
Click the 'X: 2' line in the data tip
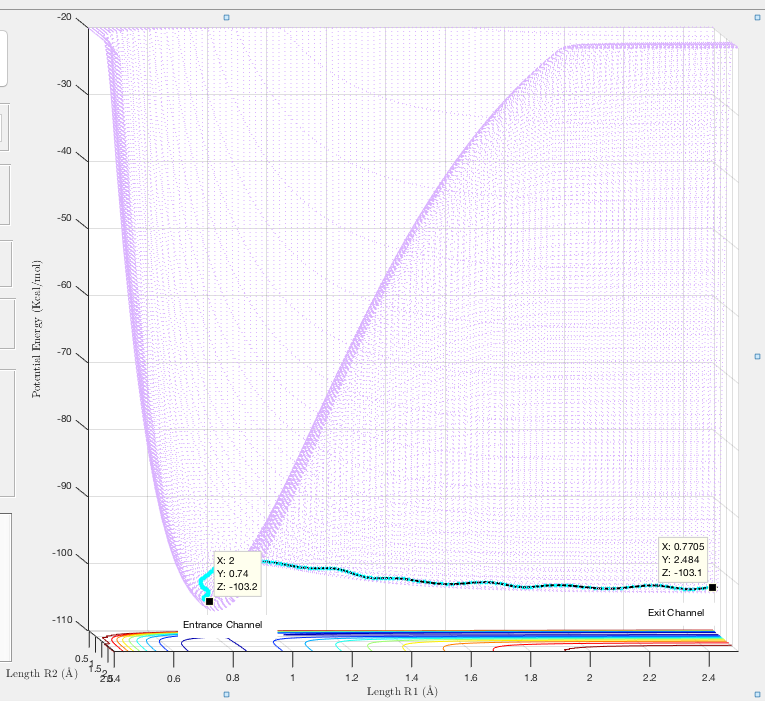point(225,561)
